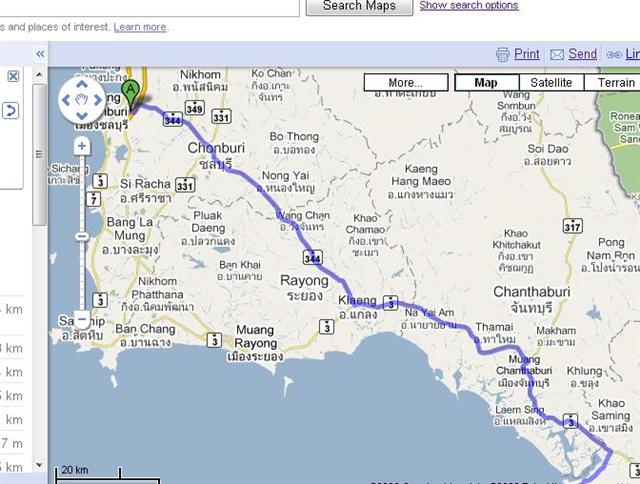Screen dimensions: 640x484
Task: Click the zoom slider handle
Action: pos(82,236)
